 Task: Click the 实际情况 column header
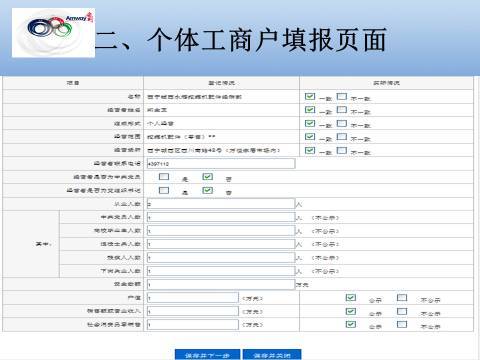386,83
